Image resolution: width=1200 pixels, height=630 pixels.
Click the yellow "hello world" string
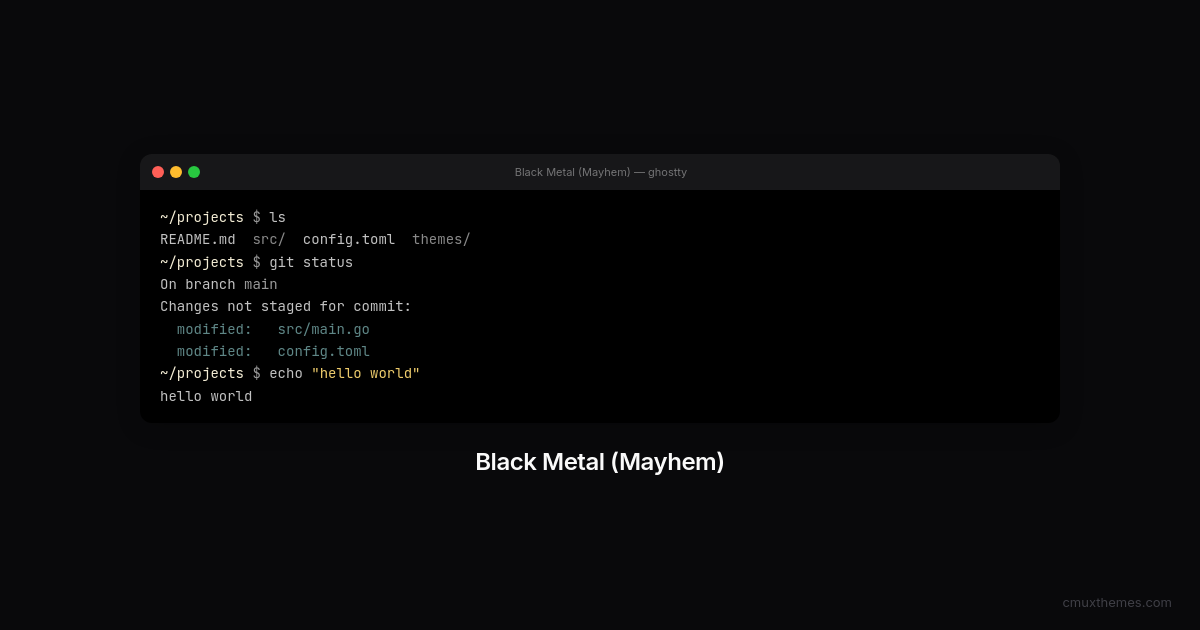coord(366,374)
